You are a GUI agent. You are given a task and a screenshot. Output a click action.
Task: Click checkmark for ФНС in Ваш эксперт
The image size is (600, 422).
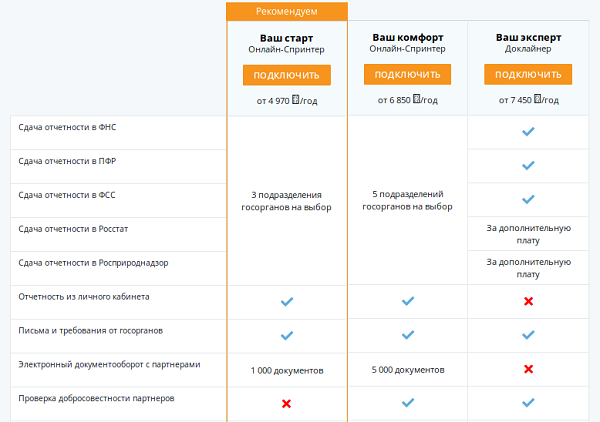click(528, 131)
